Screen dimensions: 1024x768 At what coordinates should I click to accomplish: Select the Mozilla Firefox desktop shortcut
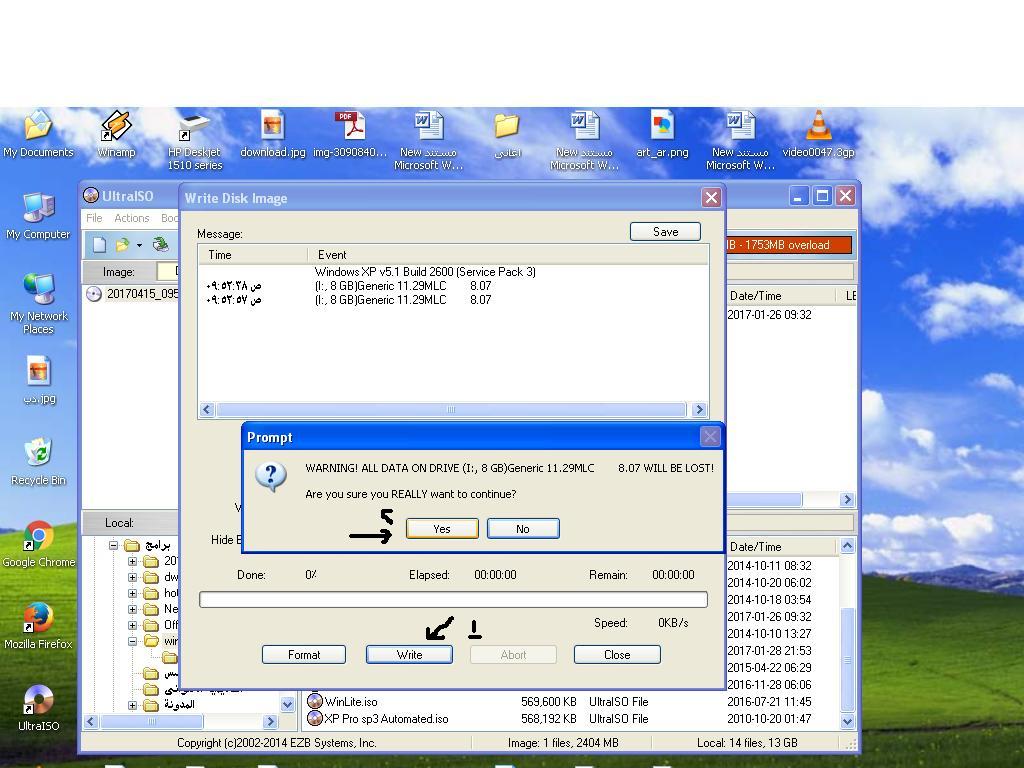coord(38,626)
